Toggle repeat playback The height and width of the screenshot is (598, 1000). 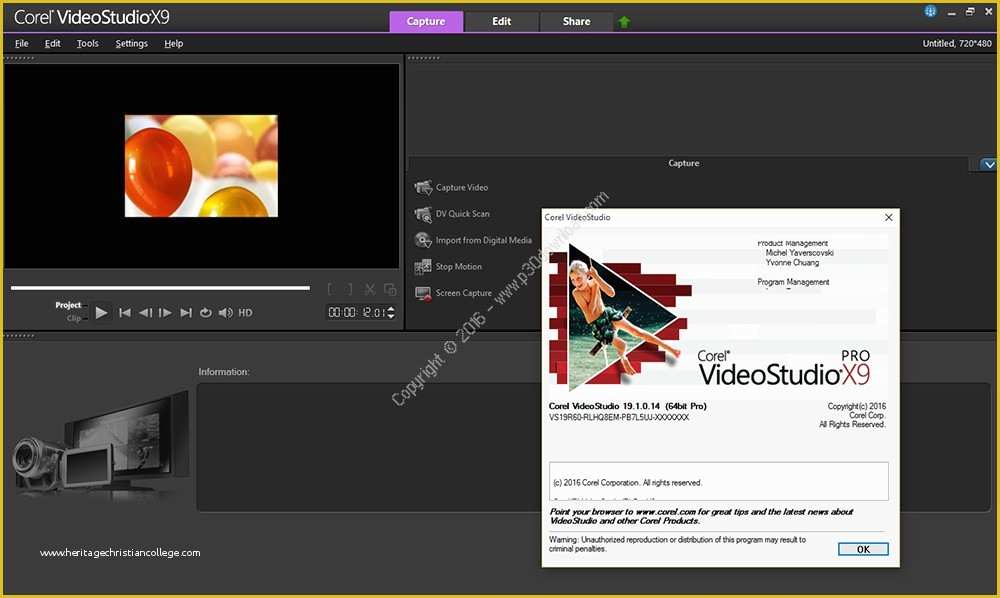click(x=205, y=312)
